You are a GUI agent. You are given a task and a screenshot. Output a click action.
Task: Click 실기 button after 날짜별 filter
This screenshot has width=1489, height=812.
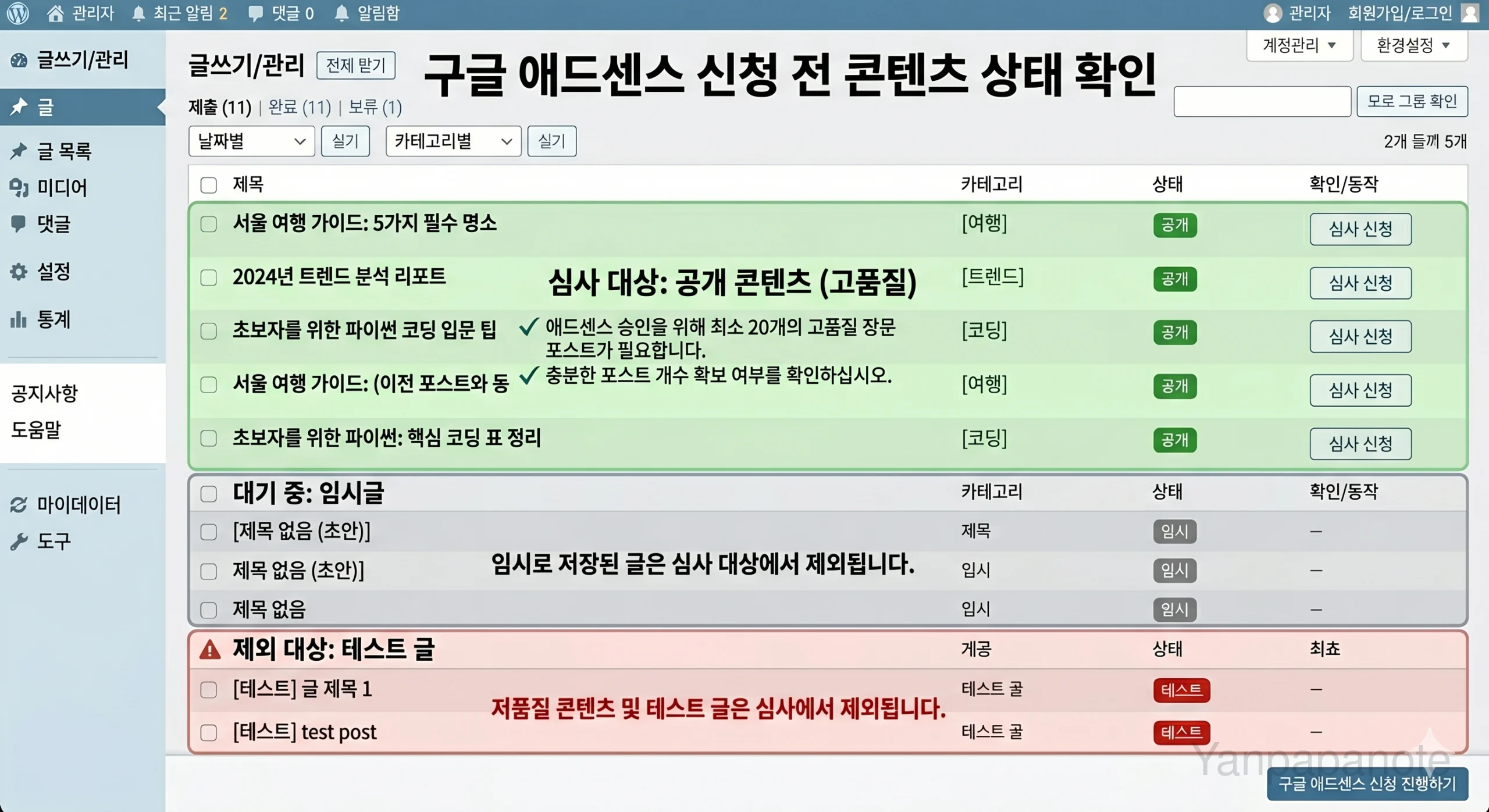tap(345, 141)
